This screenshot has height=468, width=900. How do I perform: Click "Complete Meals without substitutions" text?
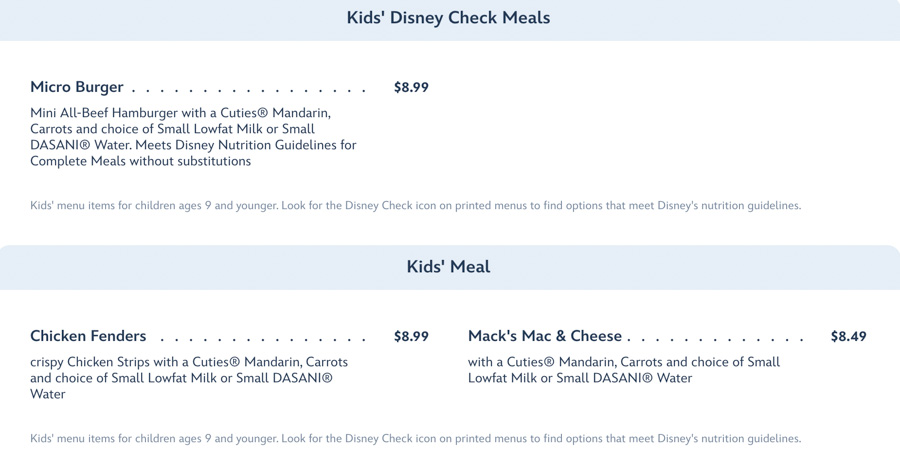pos(140,161)
